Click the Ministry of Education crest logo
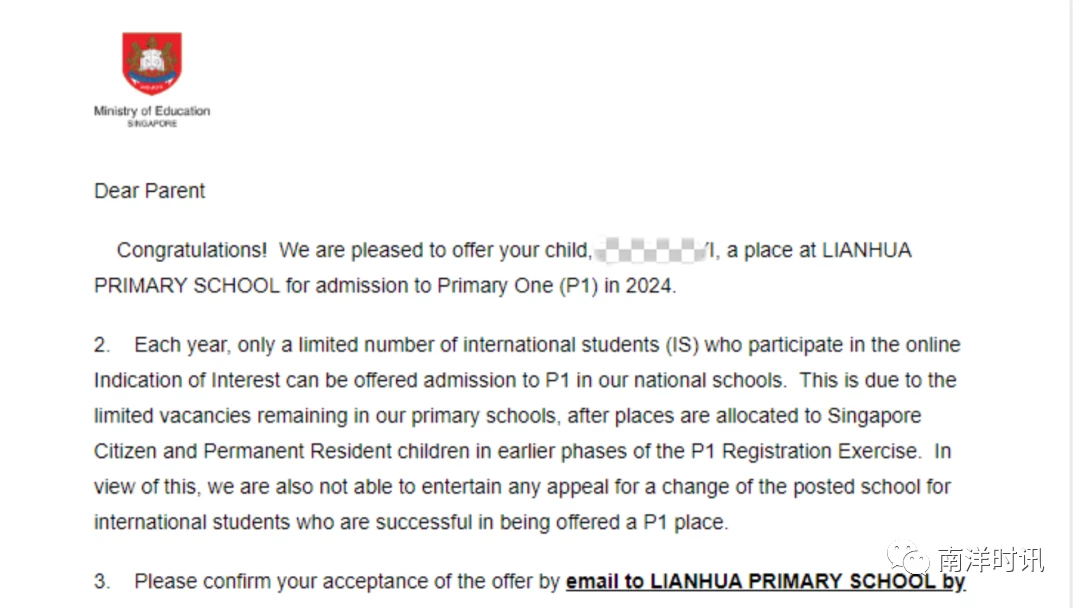The height and width of the screenshot is (608, 1080). (152, 63)
